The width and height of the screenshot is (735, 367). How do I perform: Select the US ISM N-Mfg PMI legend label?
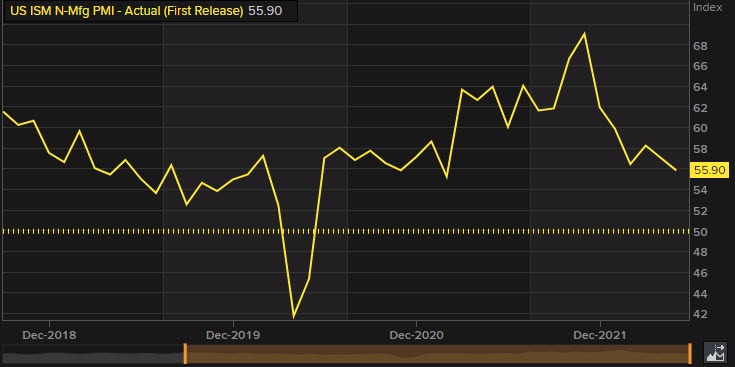[127, 11]
